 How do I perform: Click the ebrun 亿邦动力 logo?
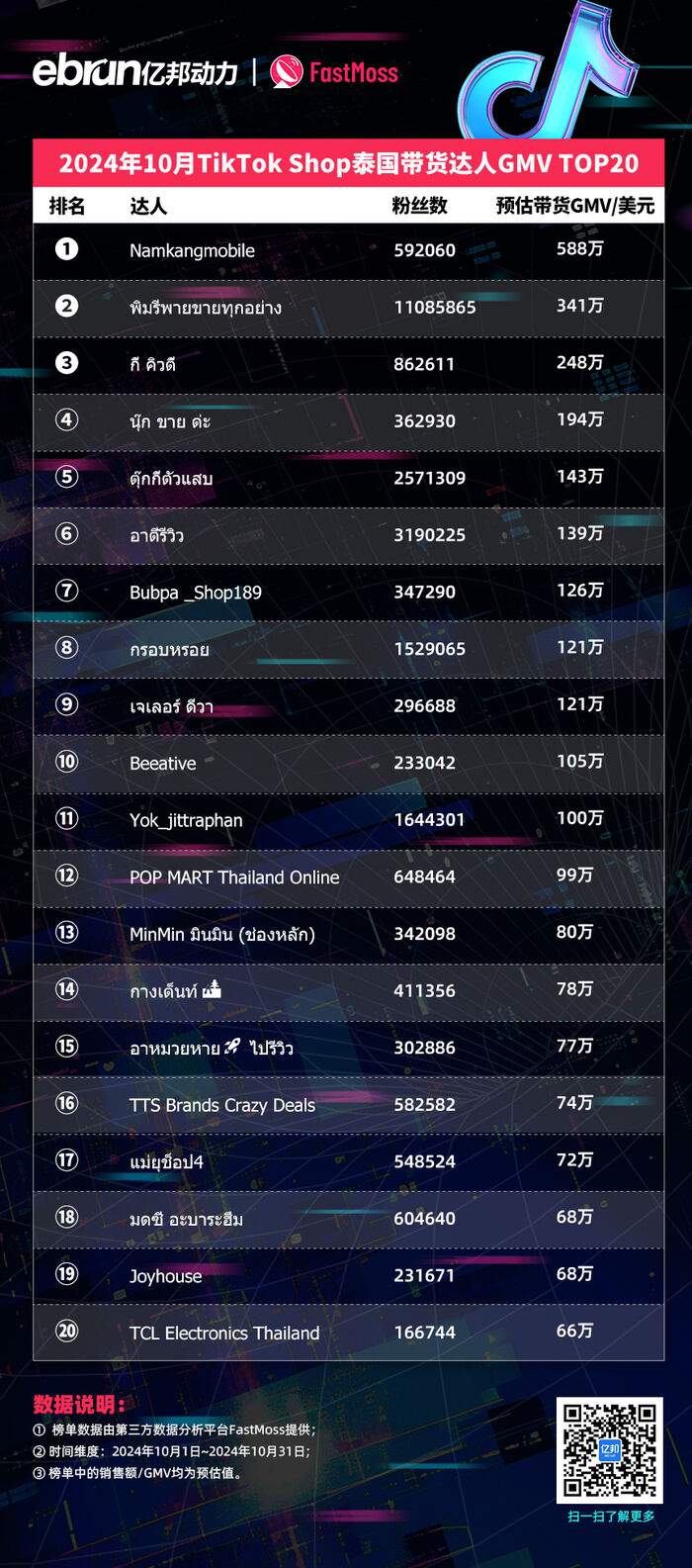coord(135,71)
